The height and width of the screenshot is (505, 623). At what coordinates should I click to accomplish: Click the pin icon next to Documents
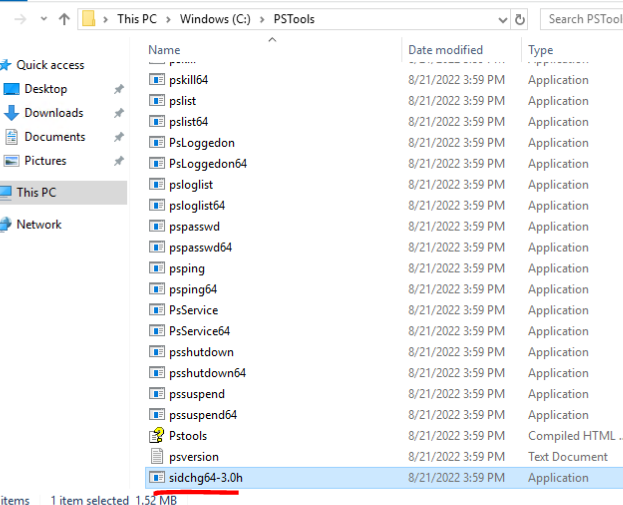(x=119, y=137)
